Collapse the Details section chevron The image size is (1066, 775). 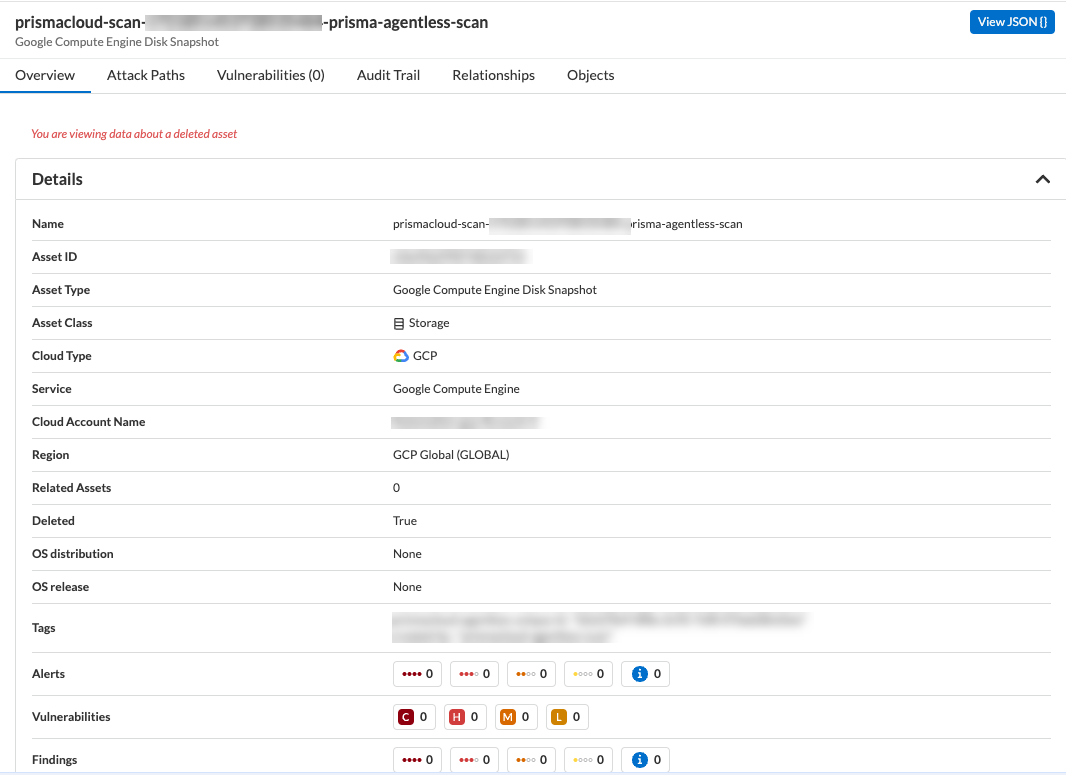point(1043,179)
